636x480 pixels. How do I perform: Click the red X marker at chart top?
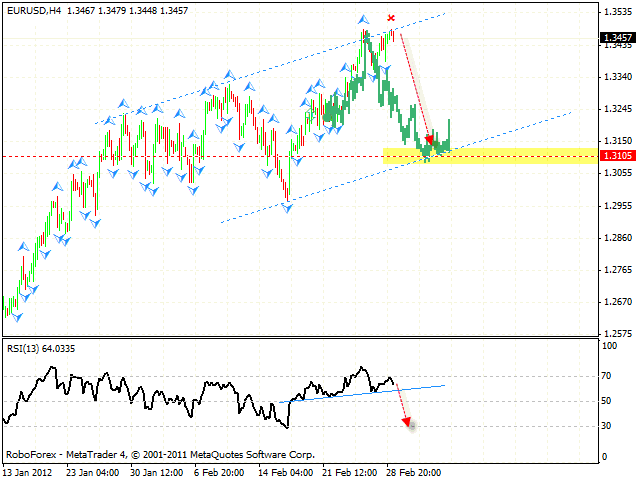coord(391,18)
